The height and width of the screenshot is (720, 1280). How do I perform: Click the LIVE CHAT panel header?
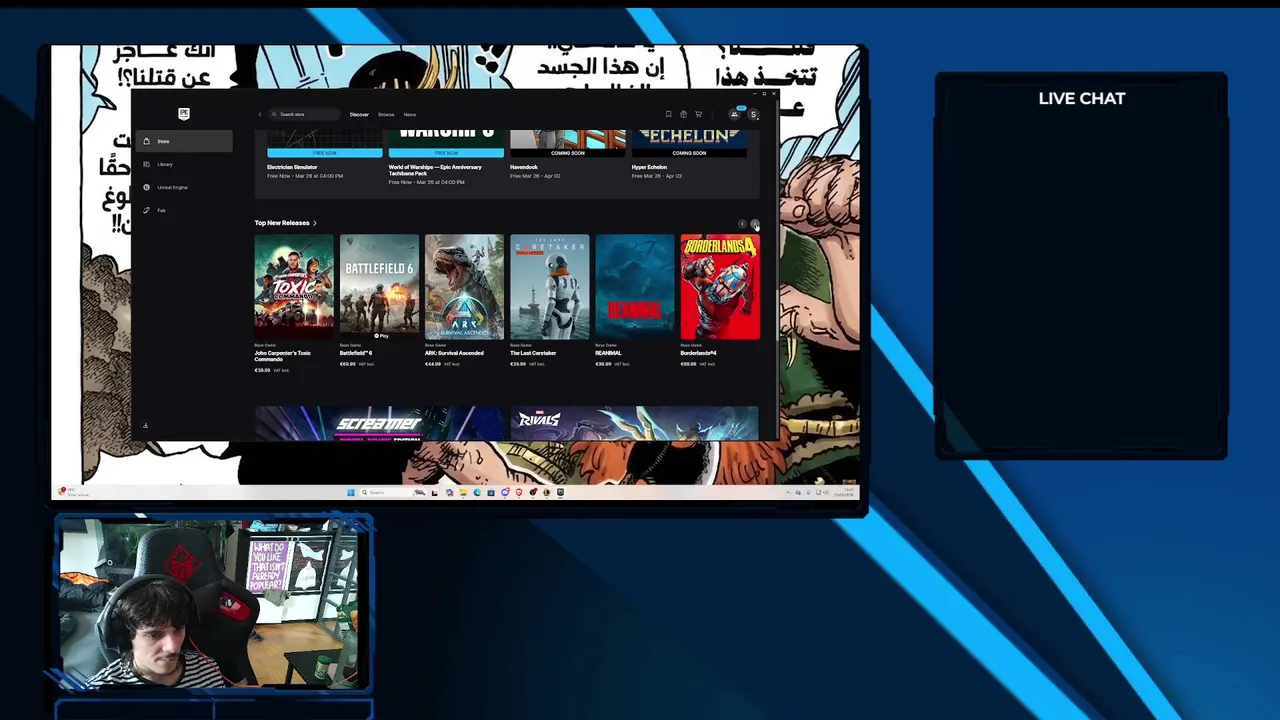[x=1081, y=98]
